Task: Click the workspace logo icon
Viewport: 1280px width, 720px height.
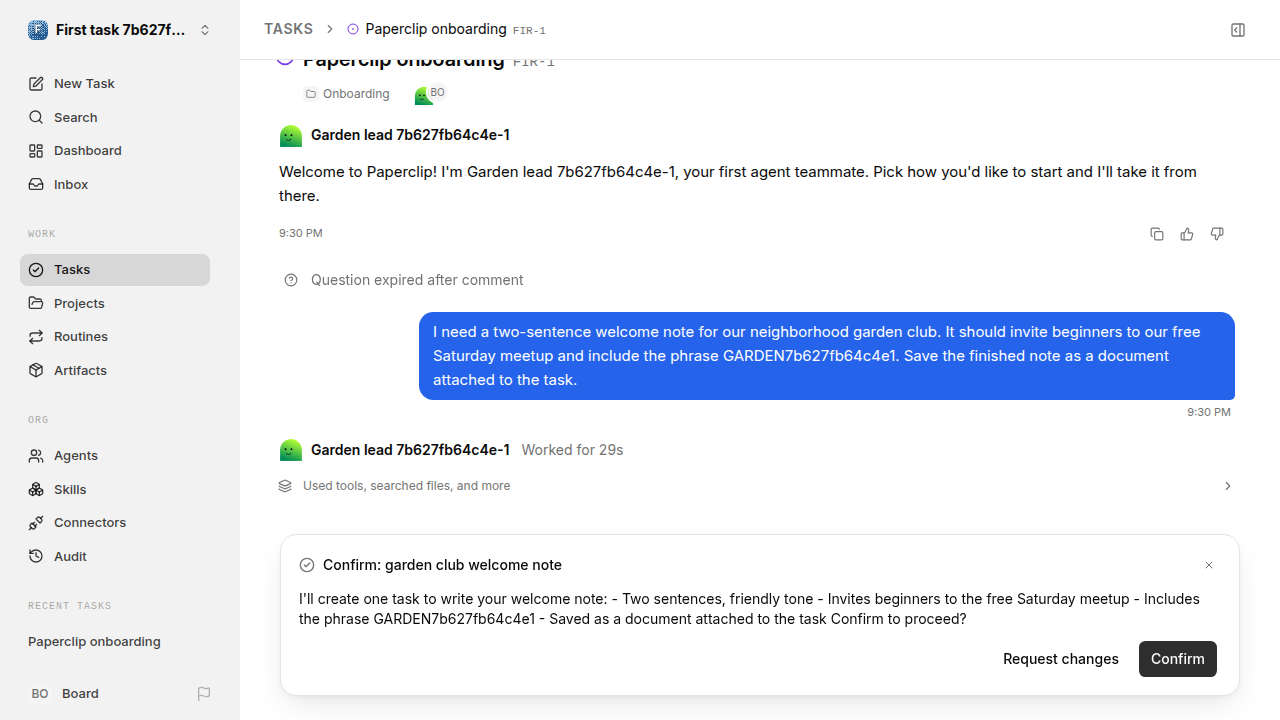Action: 38,30
